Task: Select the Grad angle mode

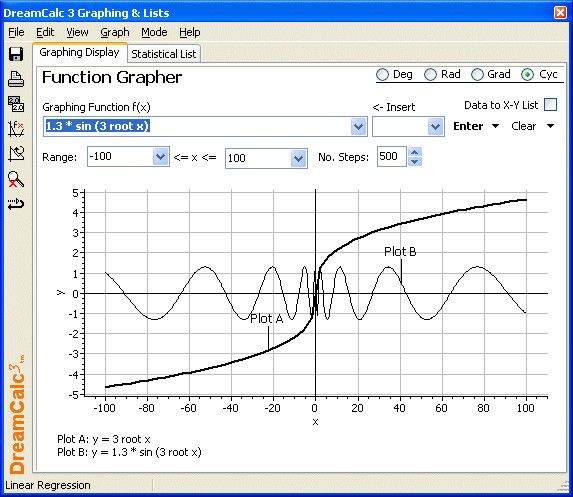Action: (x=477, y=75)
